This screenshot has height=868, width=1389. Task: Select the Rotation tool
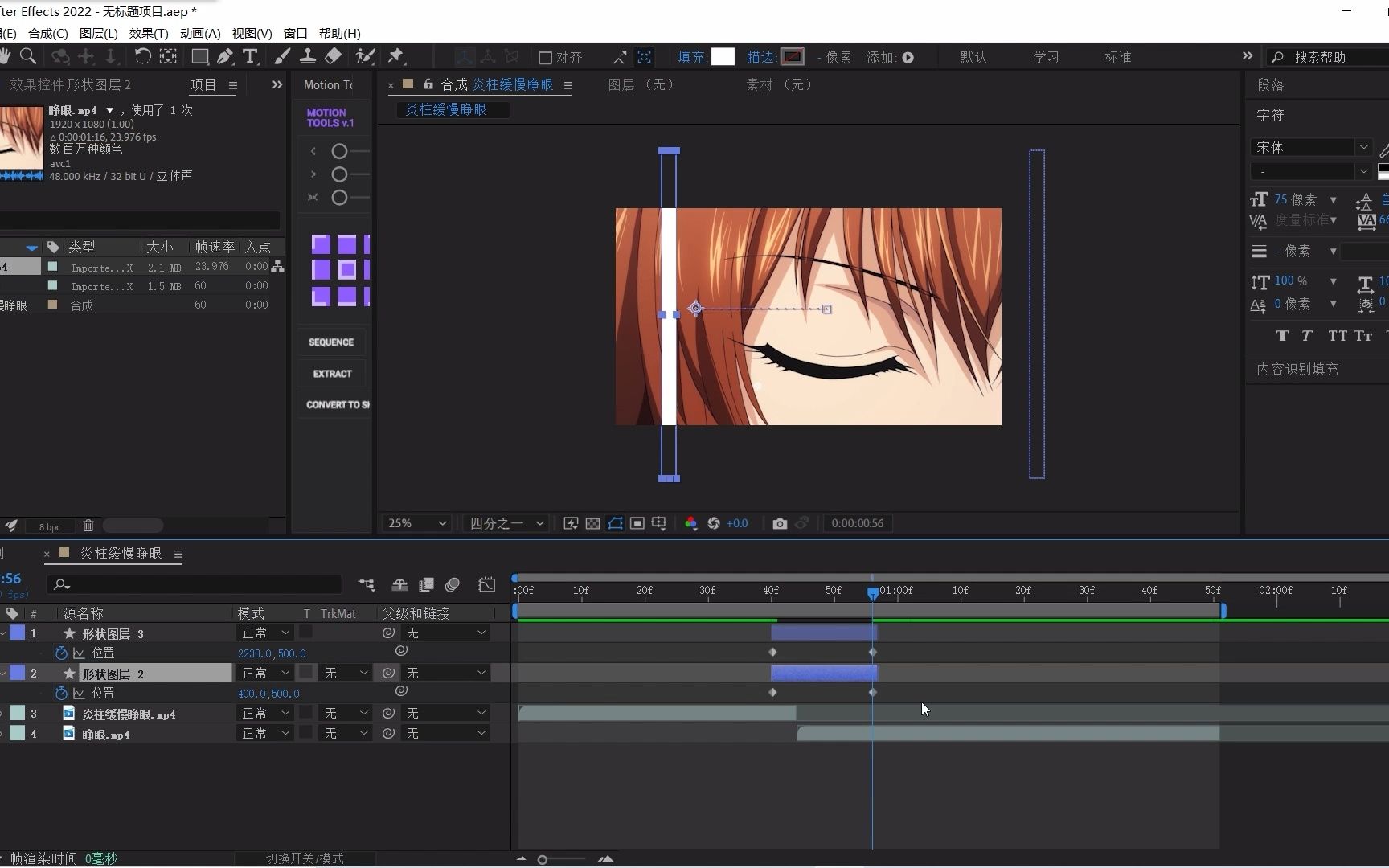(142, 56)
